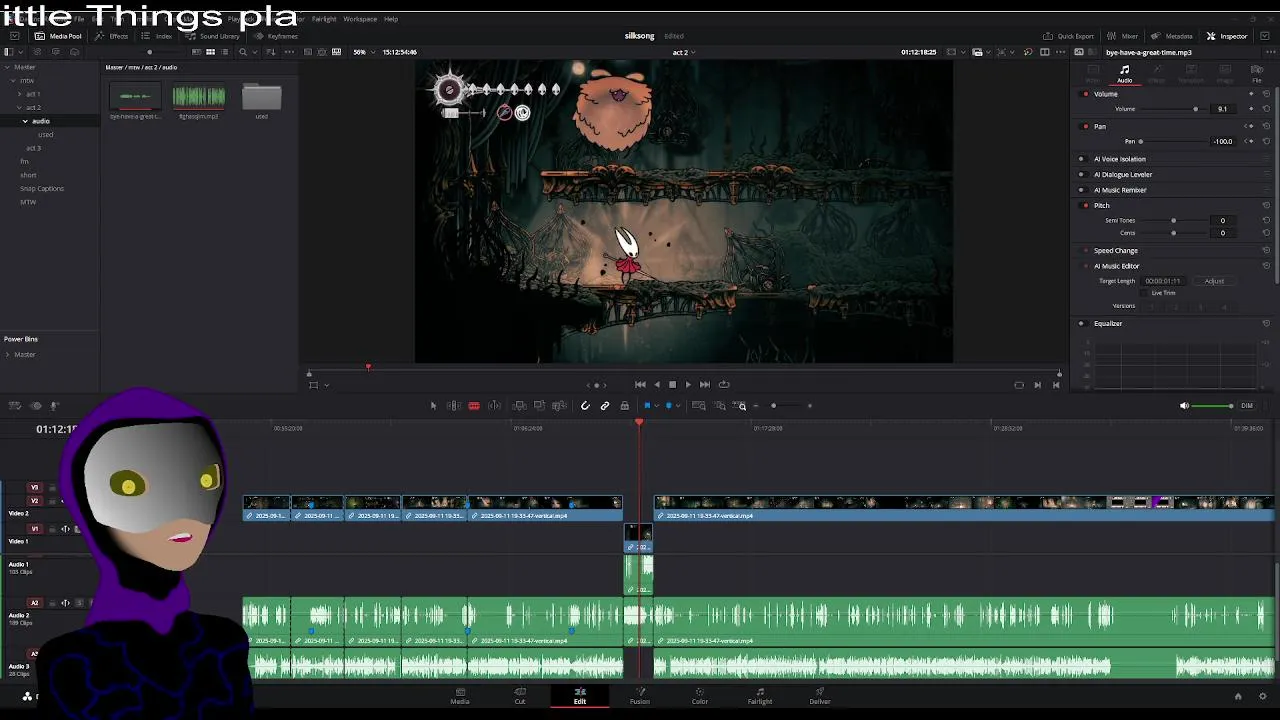Play the timeline forward
This screenshot has width=1280, height=720.
(688, 384)
